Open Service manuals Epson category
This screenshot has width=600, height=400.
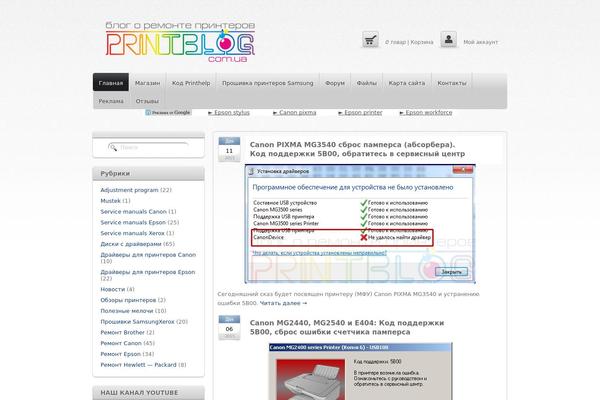click(x=133, y=222)
